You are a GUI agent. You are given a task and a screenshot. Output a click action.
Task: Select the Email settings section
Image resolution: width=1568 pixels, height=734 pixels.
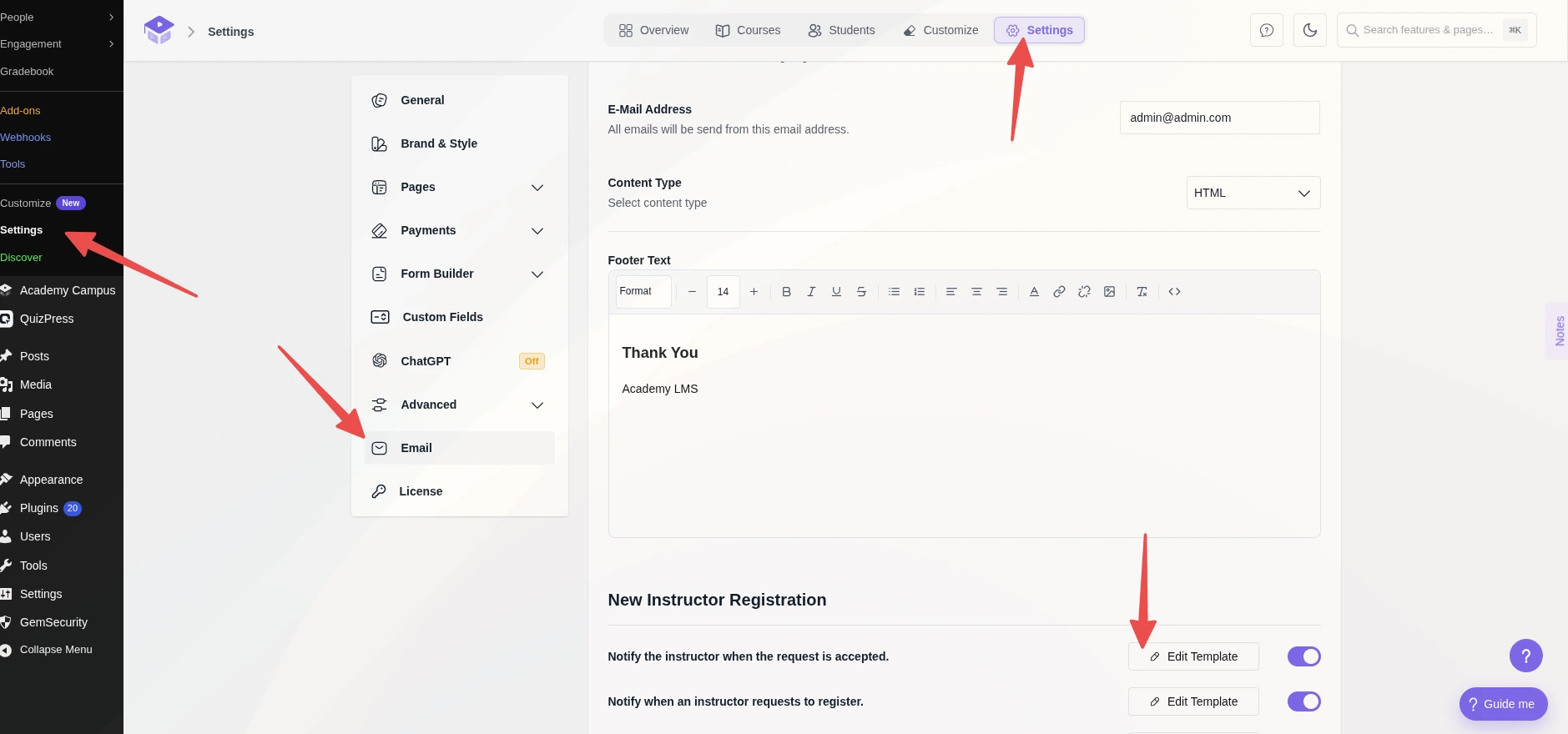[459, 448]
